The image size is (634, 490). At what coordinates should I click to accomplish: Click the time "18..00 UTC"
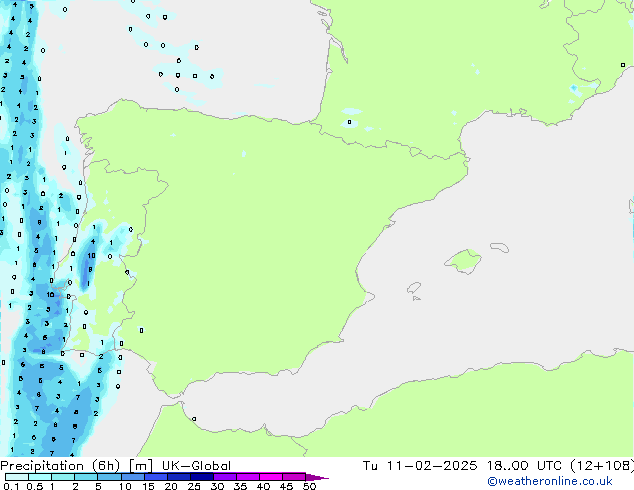pyautogui.click(x=524, y=466)
